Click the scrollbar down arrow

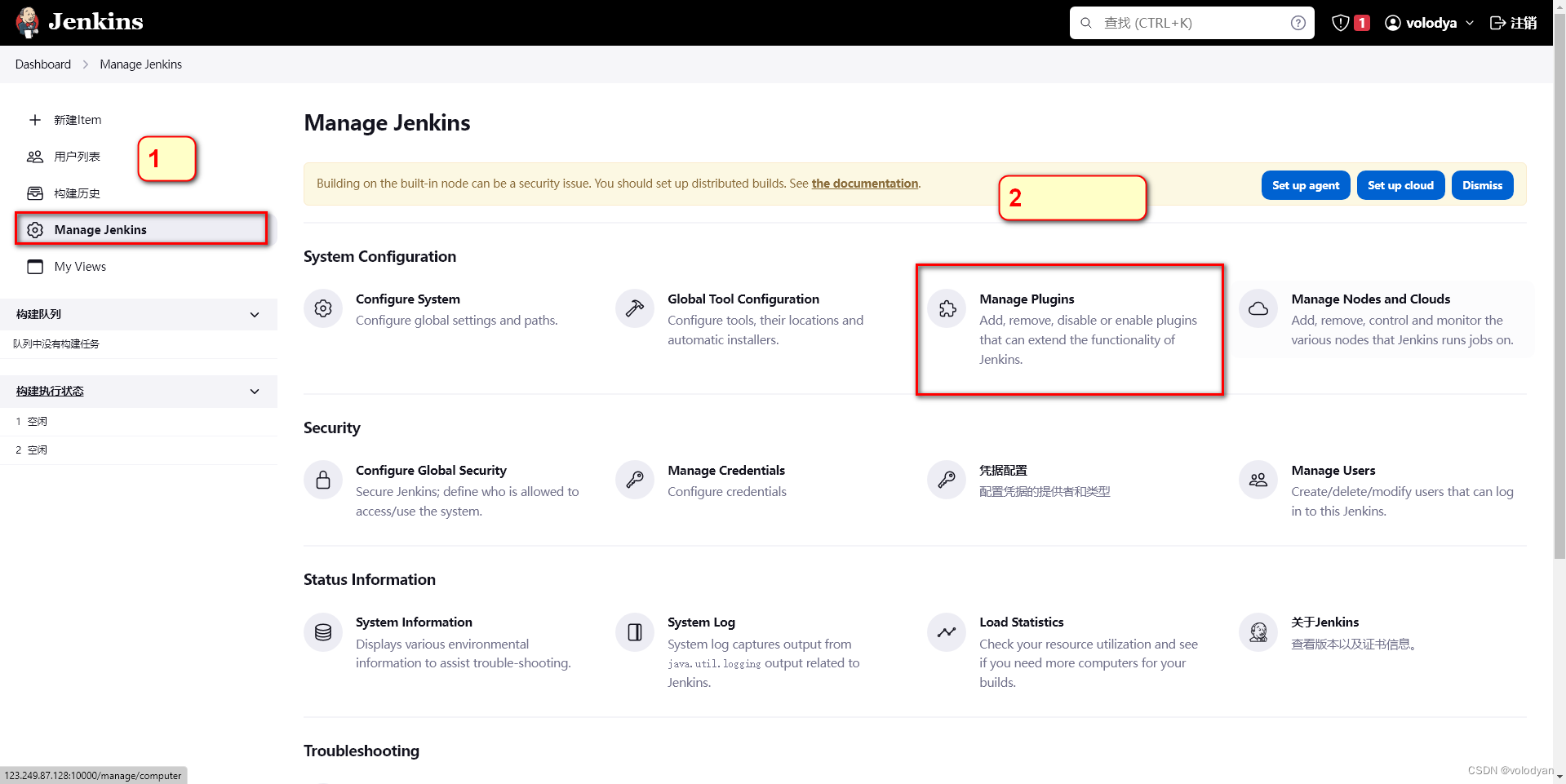pos(1559,777)
